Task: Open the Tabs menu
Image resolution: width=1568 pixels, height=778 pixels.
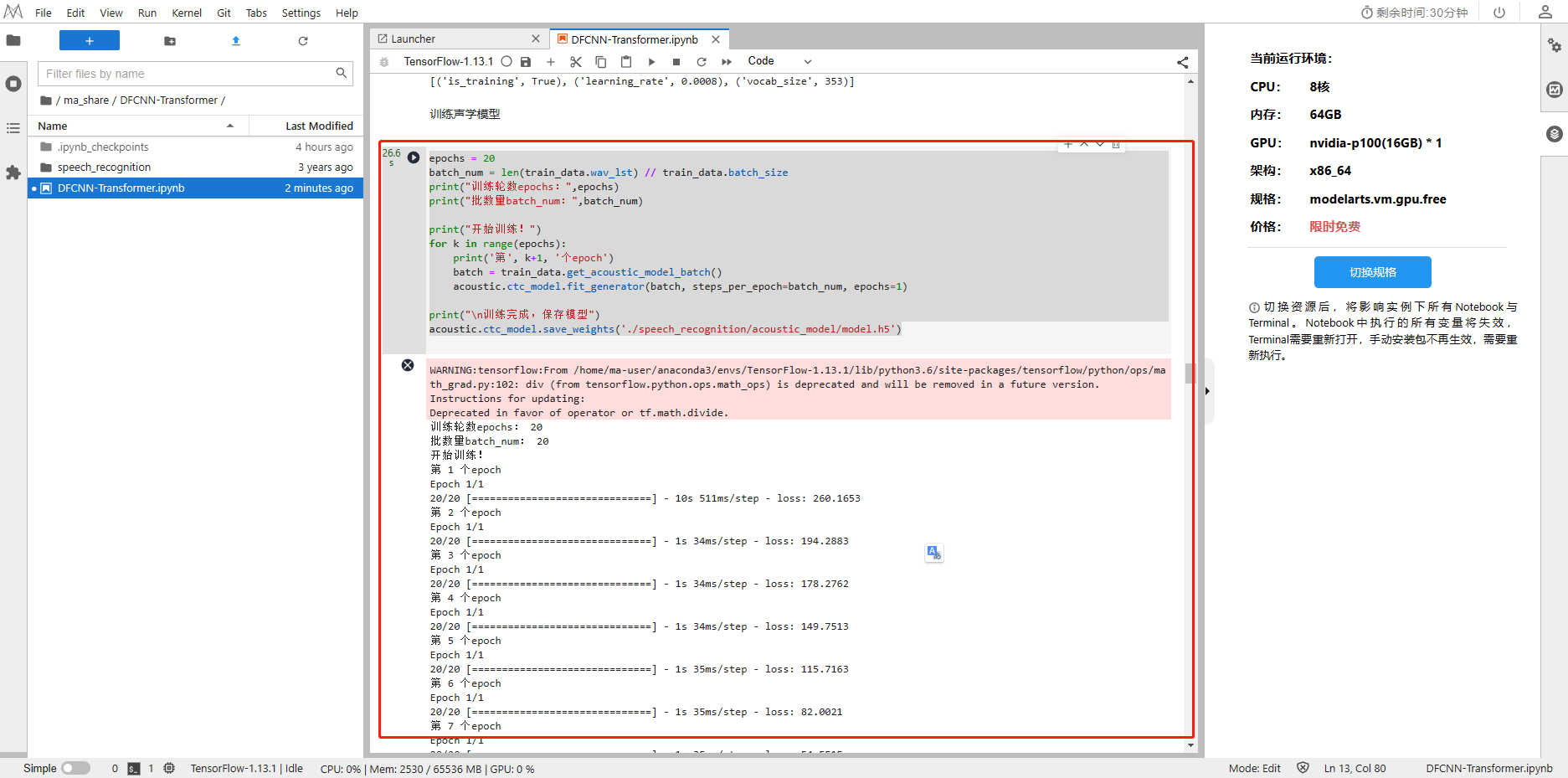Action: pos(256,13)
